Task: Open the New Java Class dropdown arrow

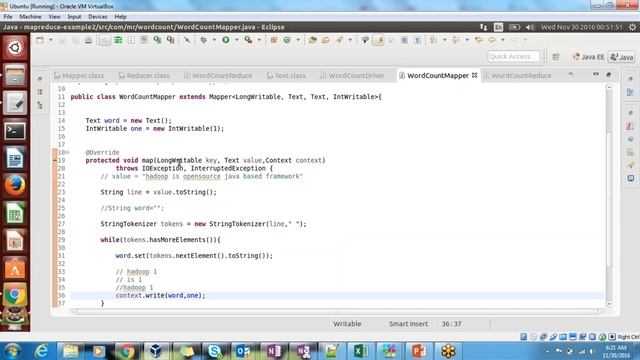Action: pos(298,40)
